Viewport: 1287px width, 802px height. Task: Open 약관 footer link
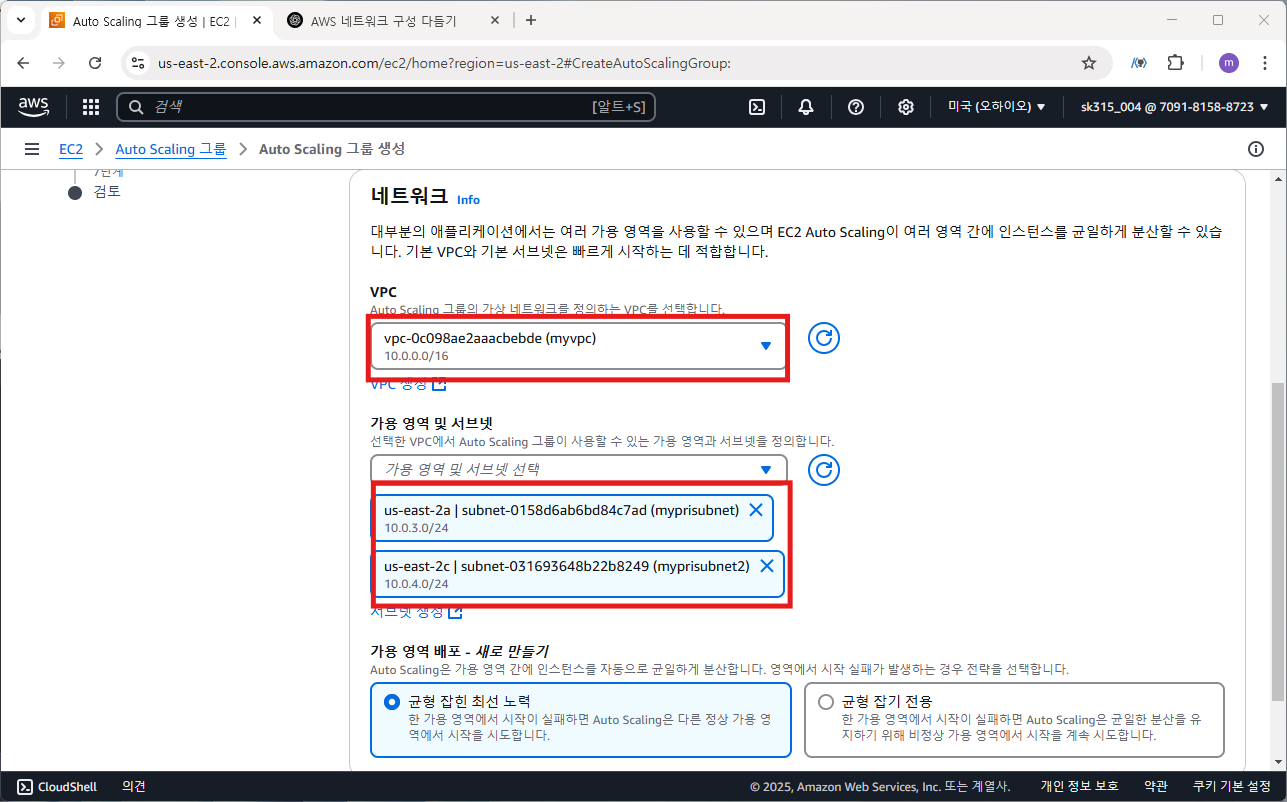[1155, 787]
